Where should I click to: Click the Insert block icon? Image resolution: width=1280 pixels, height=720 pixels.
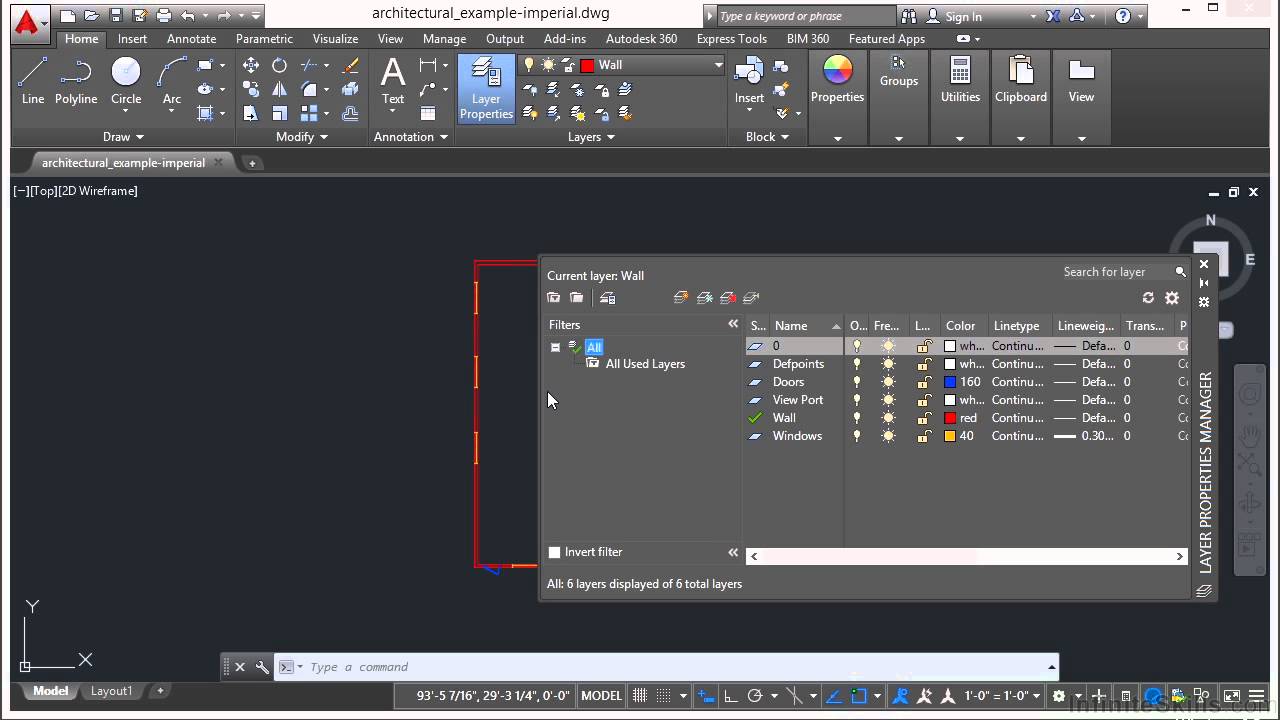[749, 80]
